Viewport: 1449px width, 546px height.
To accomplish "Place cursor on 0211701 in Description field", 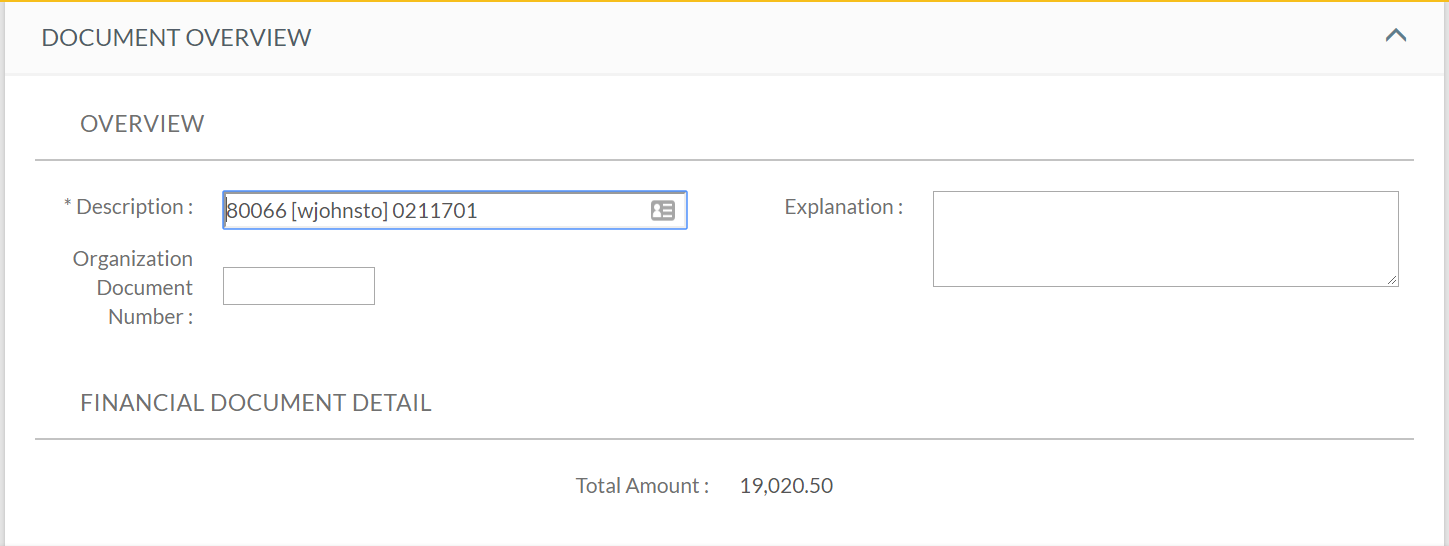I will [435, 211].
